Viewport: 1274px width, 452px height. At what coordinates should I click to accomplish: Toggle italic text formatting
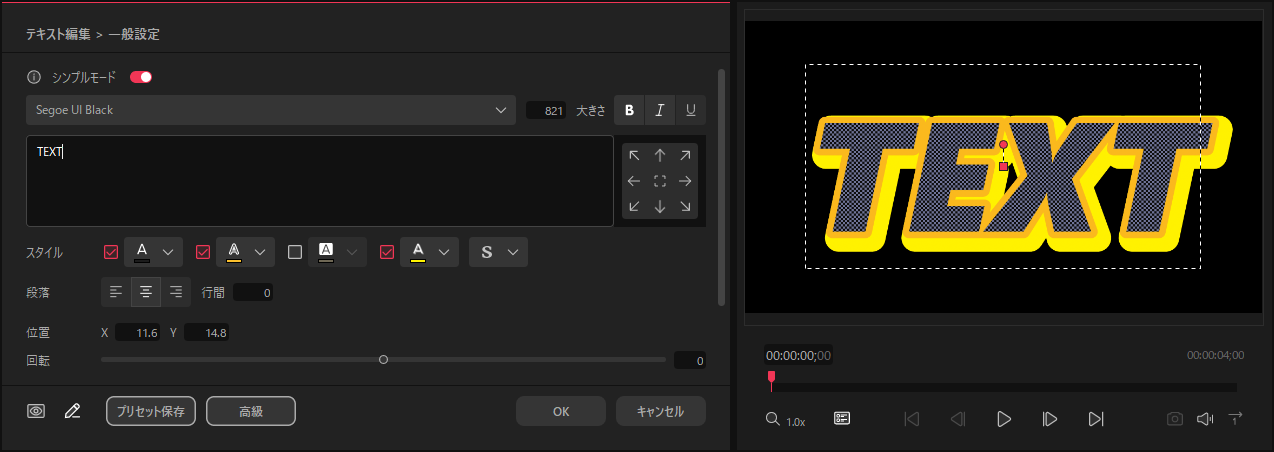click(x=660, y=110)
